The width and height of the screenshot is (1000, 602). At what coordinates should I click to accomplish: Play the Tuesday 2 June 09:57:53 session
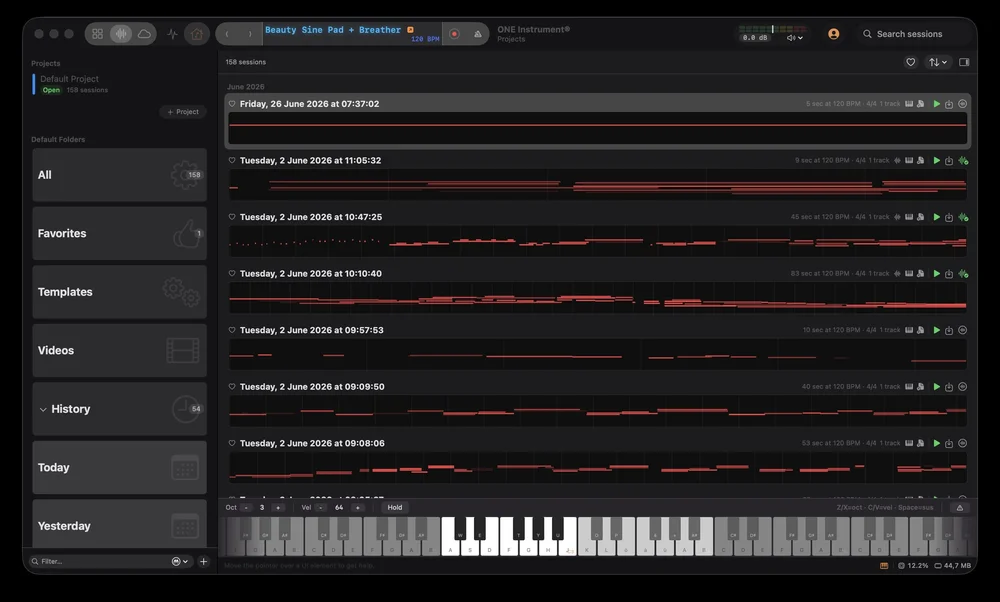(x=936, y=330)
